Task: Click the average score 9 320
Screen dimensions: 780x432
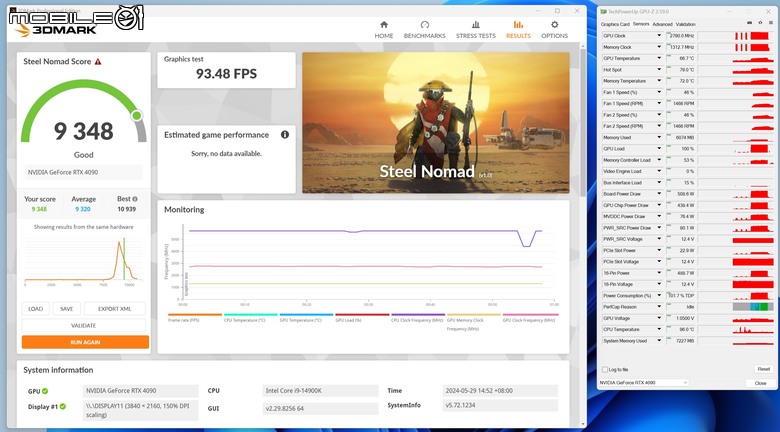Action: (83, 209)
